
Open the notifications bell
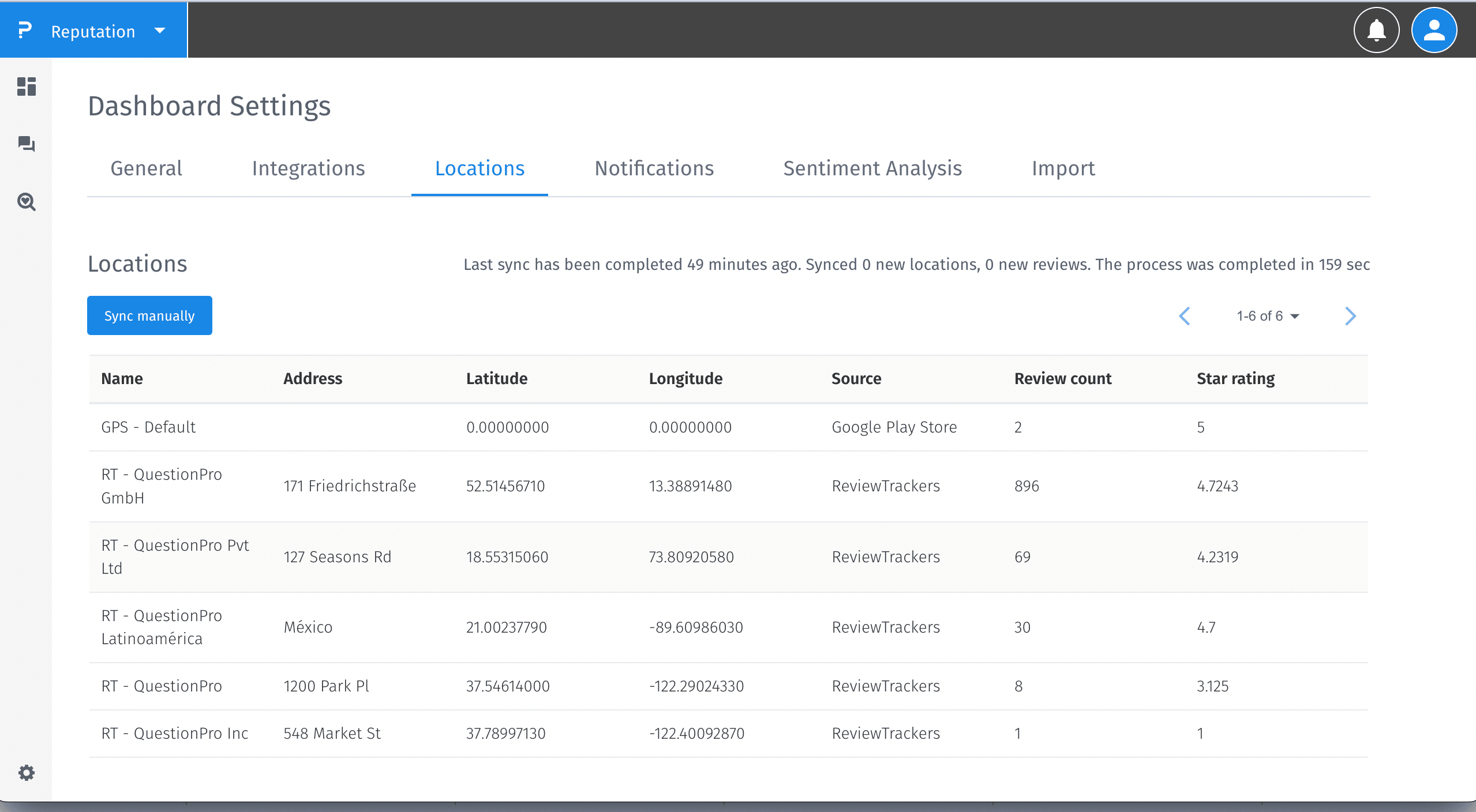pyautogui.click(x=1376, y=30)
